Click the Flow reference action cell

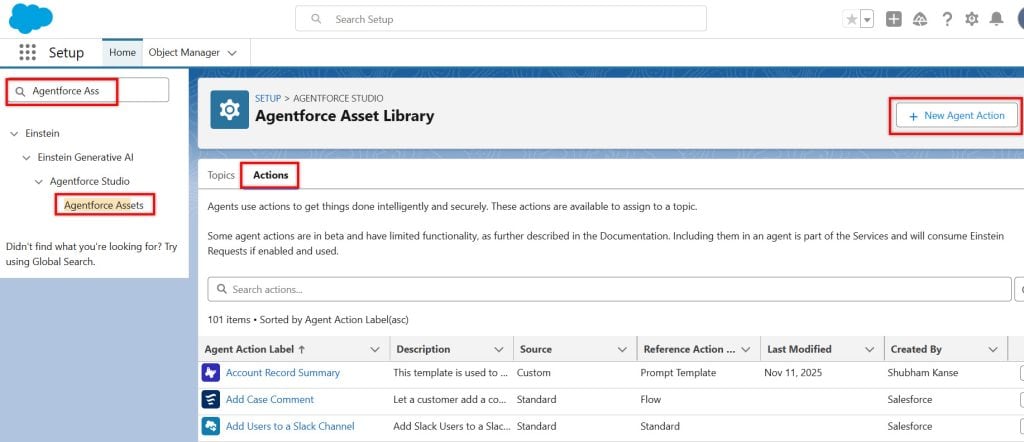tap(650, 400)
